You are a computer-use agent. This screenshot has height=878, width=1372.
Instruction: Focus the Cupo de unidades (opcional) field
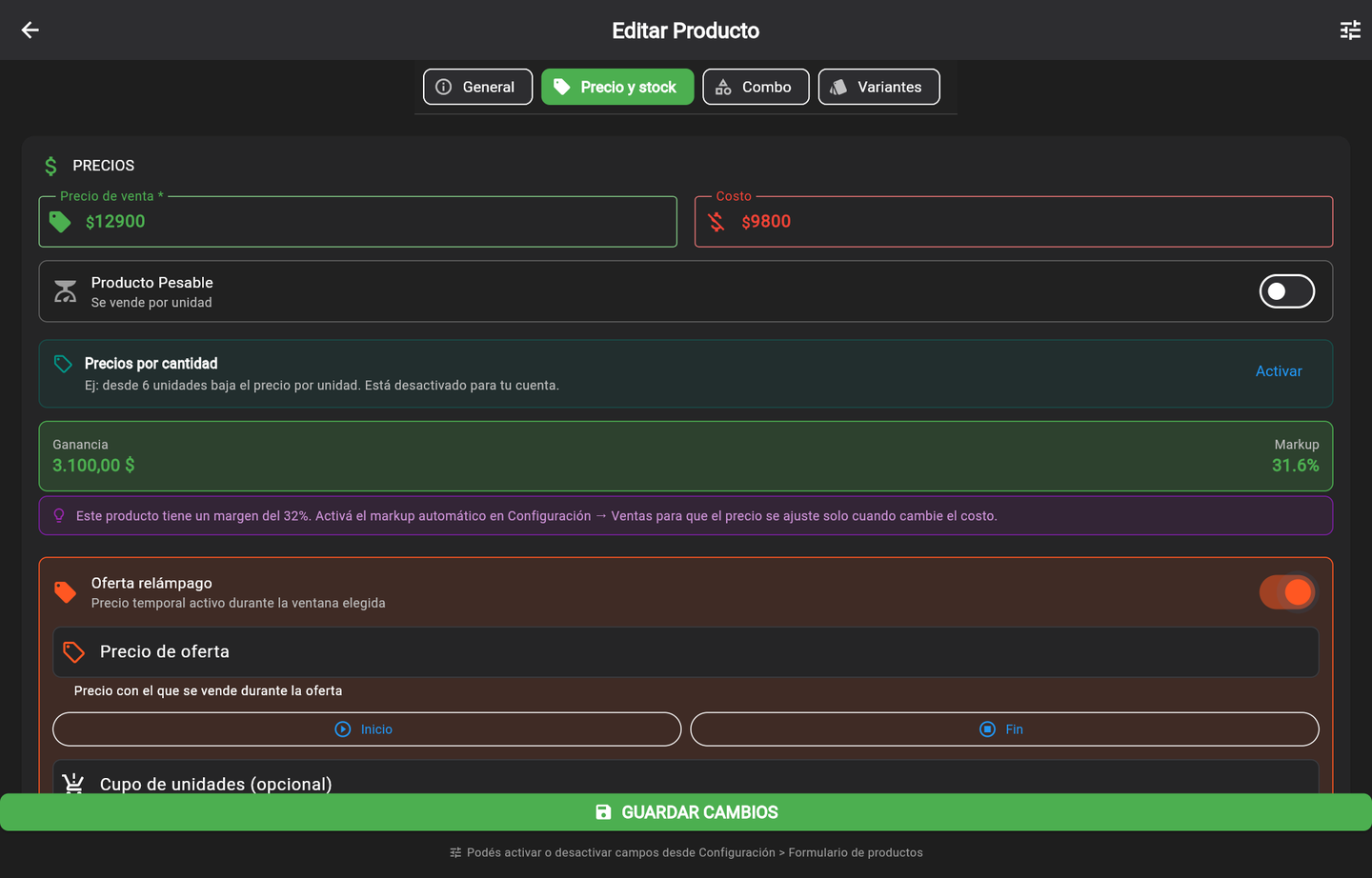click(686, 779)
